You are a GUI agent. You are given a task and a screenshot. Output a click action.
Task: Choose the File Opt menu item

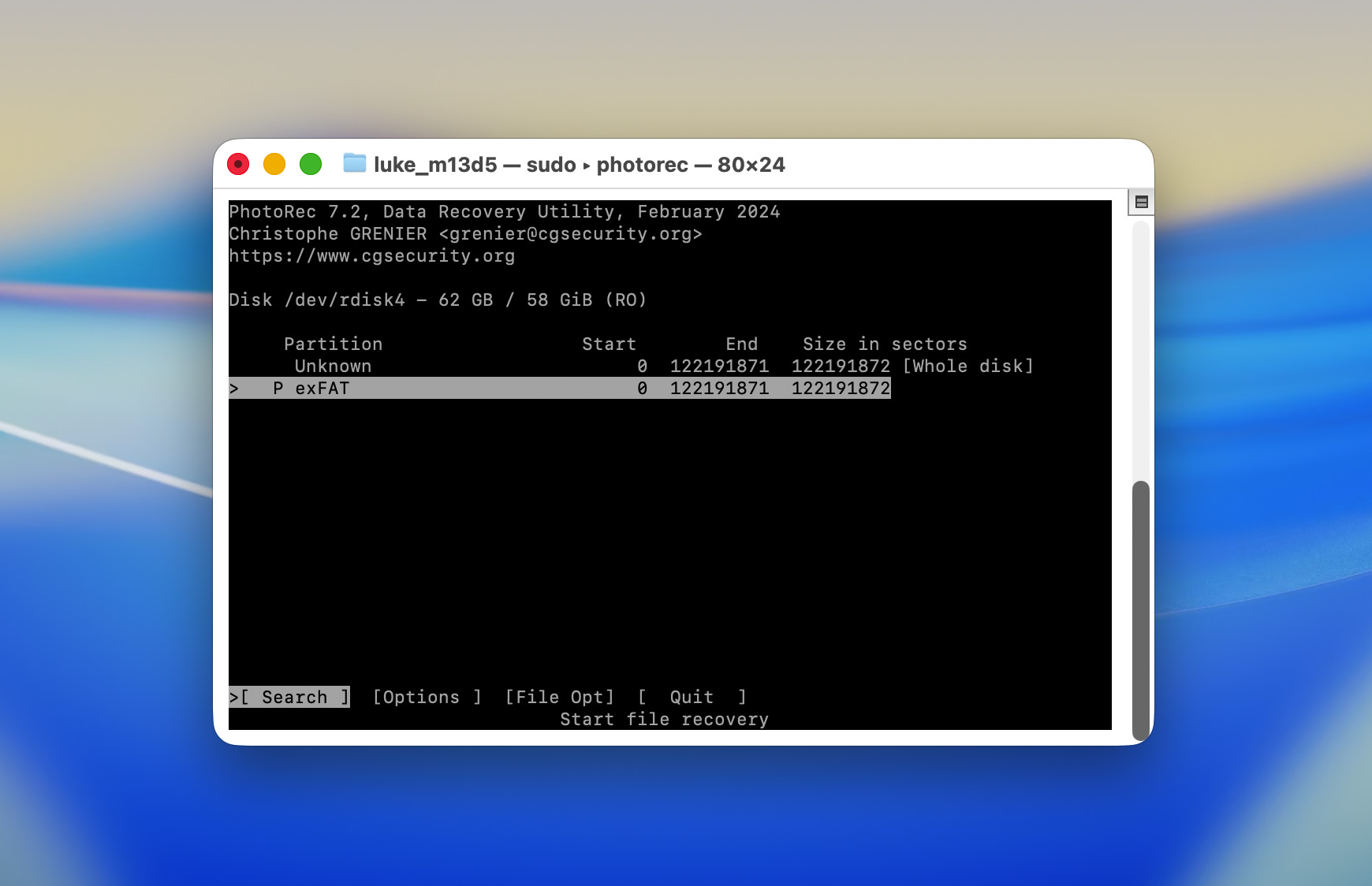pyautogui.click(x=559, y=697)
